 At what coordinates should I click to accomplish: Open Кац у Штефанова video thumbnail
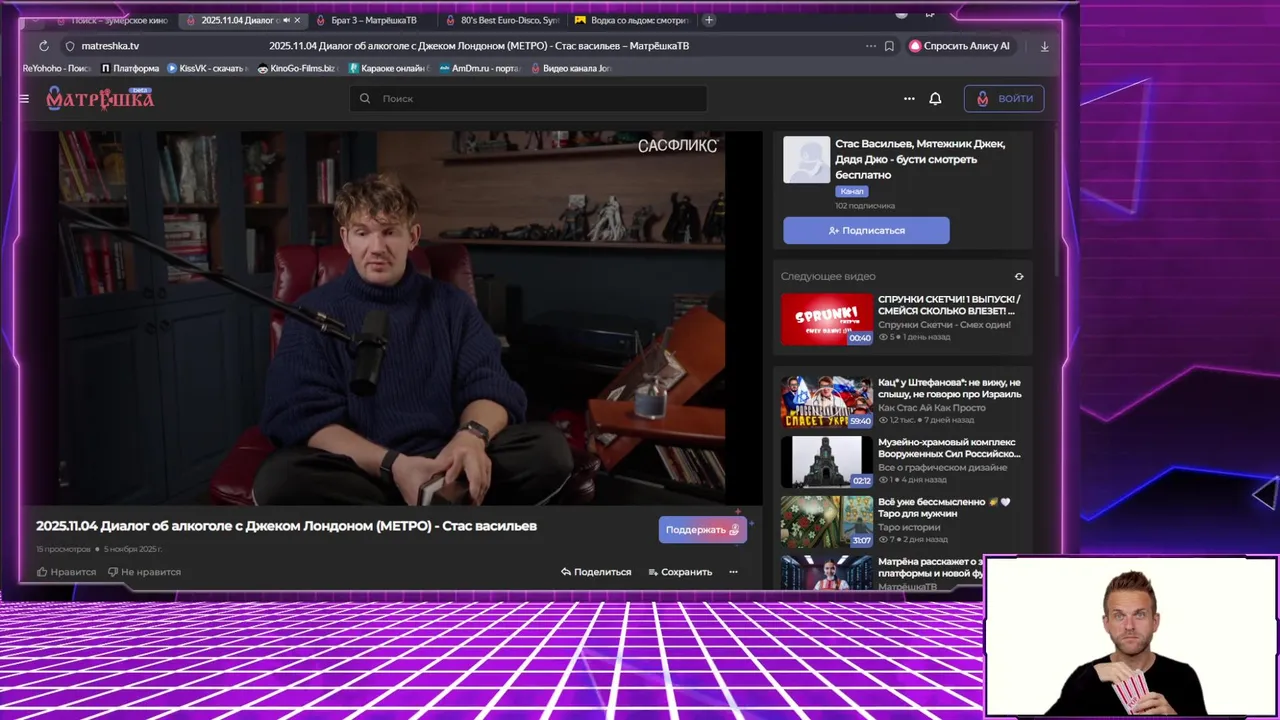point(827,402)
